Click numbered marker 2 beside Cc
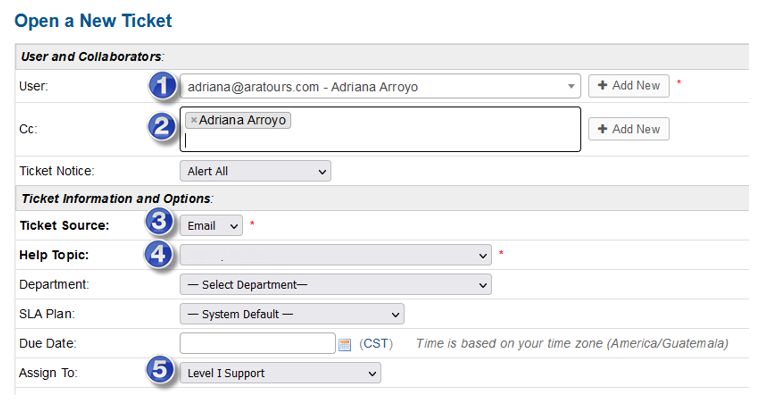Viewport: 777px width, 403px height. [x=162, y=126]
